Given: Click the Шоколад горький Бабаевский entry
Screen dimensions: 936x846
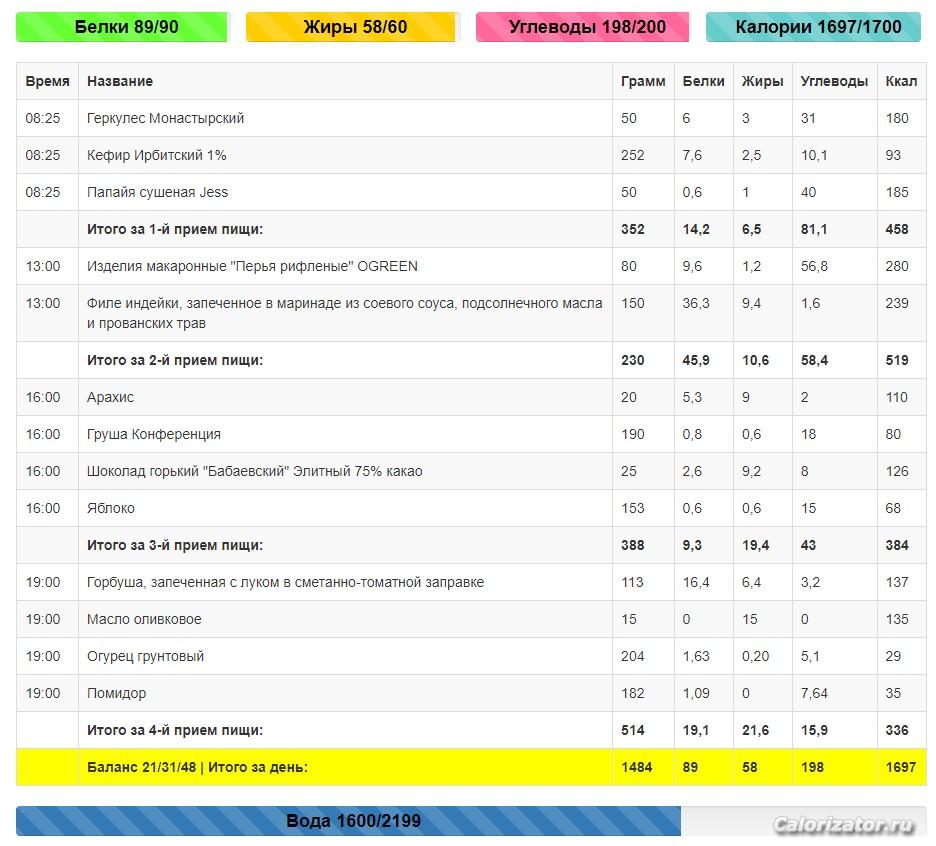Looking at the screenshot, I should point(254,471).
